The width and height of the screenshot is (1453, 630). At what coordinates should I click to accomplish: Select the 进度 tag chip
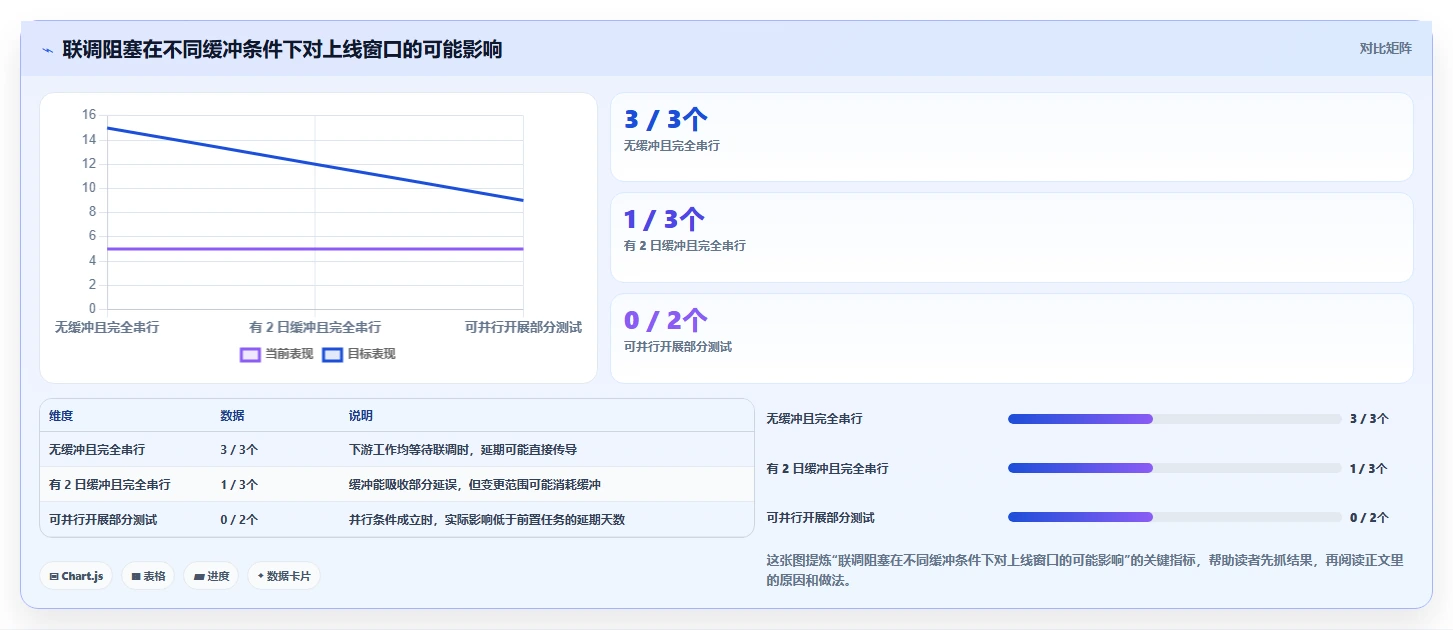click(x=211, y=576)
